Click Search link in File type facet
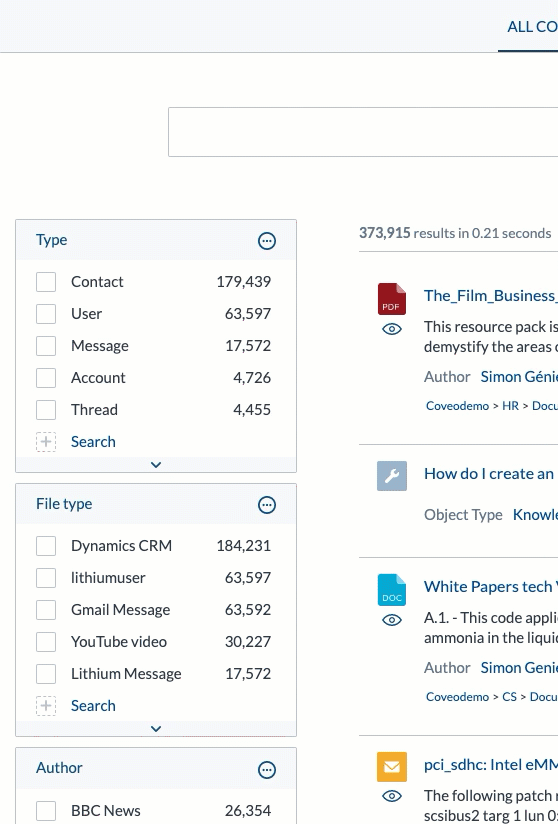The image size is (558, 824). (x=93, y=705)
